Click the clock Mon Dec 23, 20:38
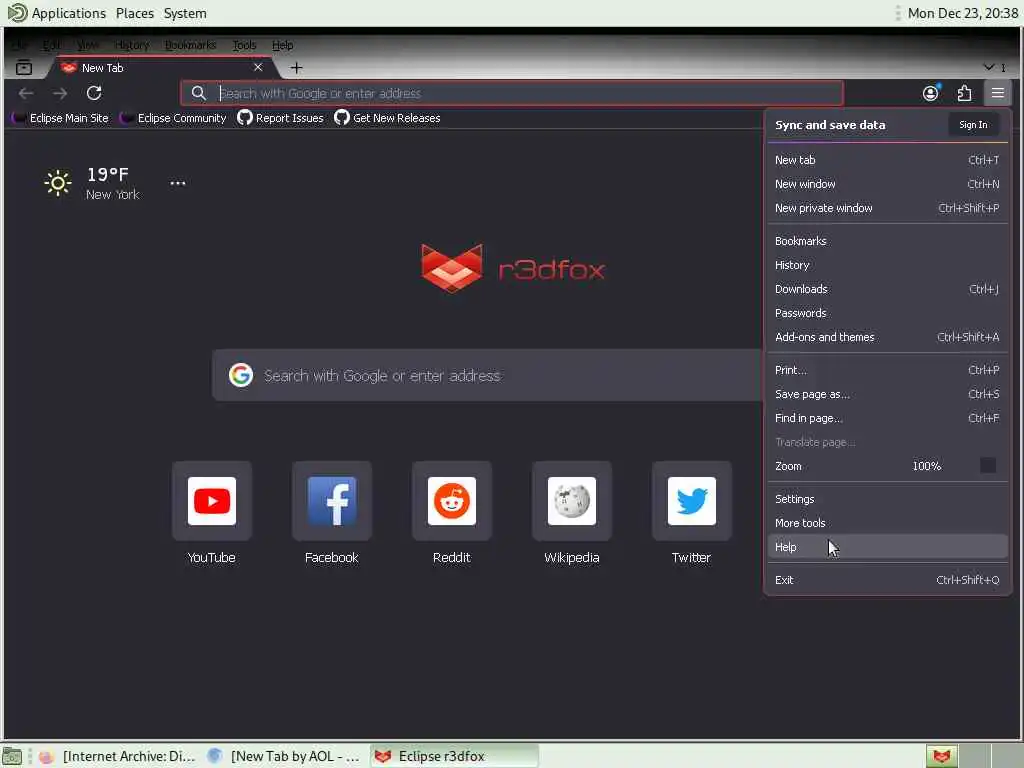This screenshot has height=768, width=1024. pos(962,13)
